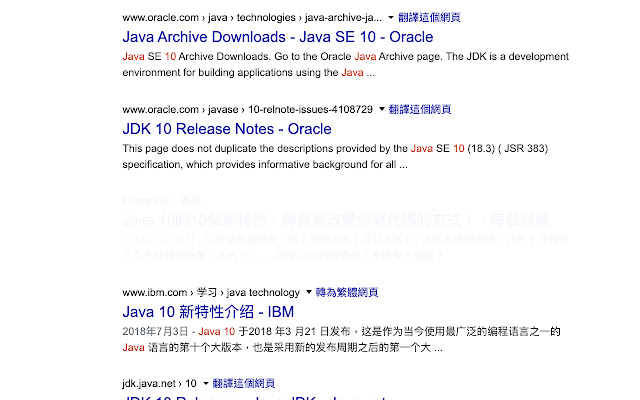Click the snippet starting 'This page does not duplicate'
This screenshot has width=640, height=400.
click(335, 156)
